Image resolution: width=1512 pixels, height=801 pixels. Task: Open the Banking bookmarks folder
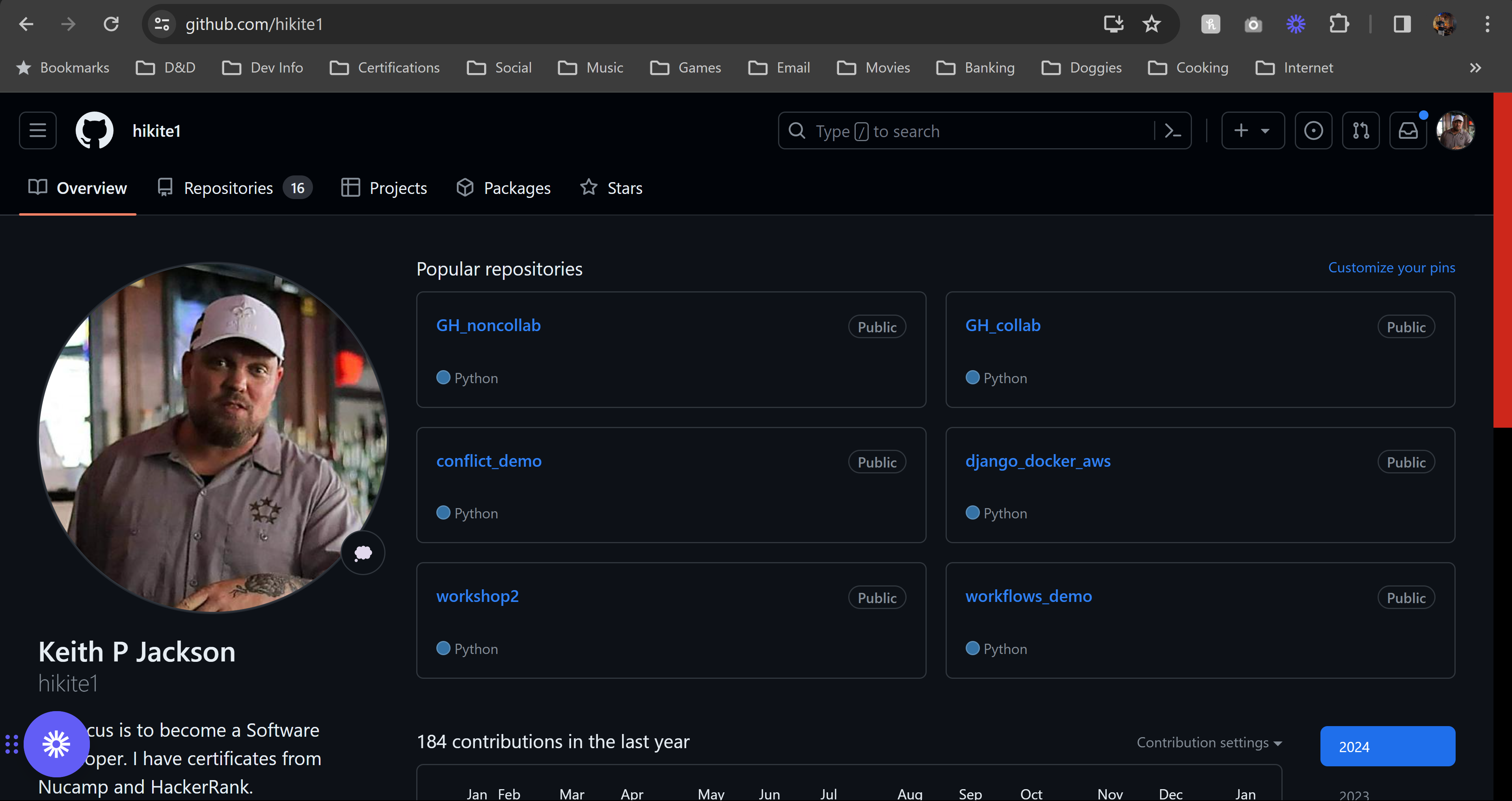pos(976,68)
